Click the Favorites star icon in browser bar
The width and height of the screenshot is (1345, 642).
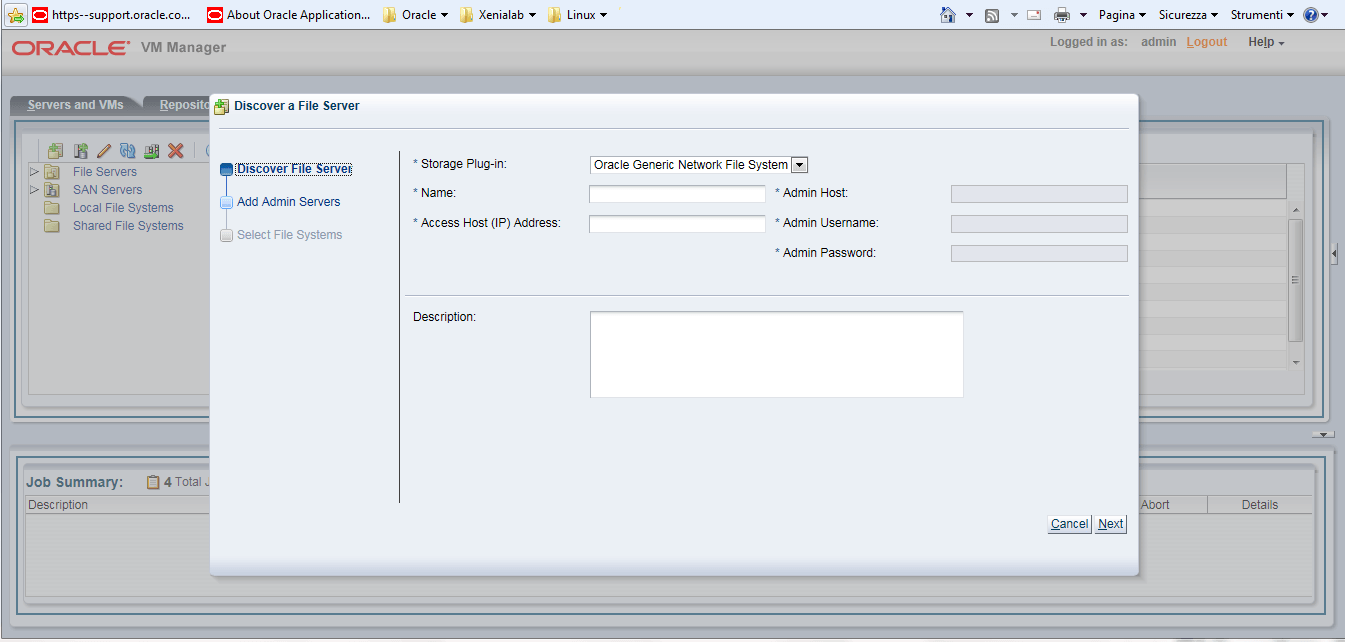tap(16, 15)
